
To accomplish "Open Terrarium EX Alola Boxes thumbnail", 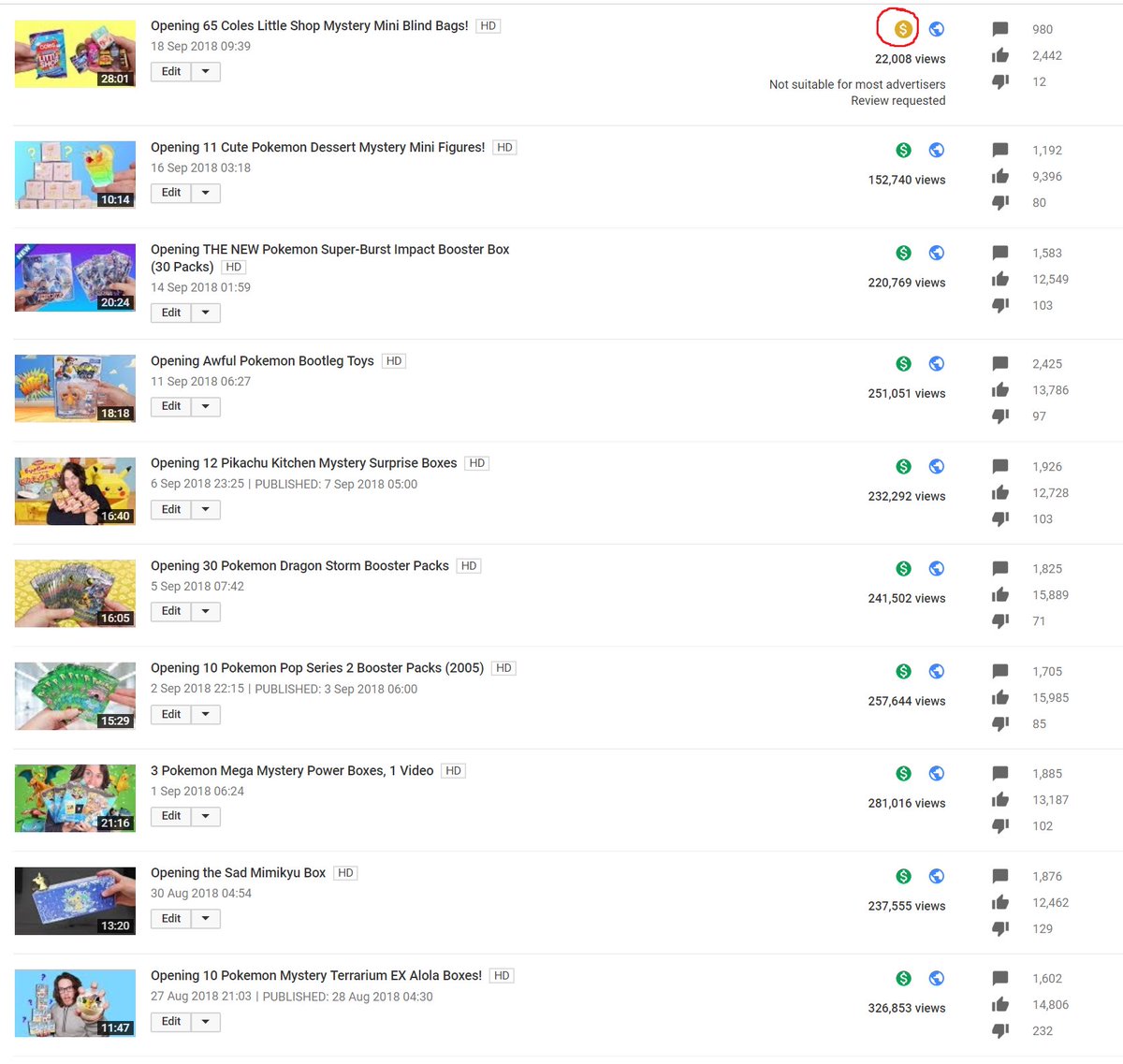I will pyautogui.click(x=75, y=1003).
